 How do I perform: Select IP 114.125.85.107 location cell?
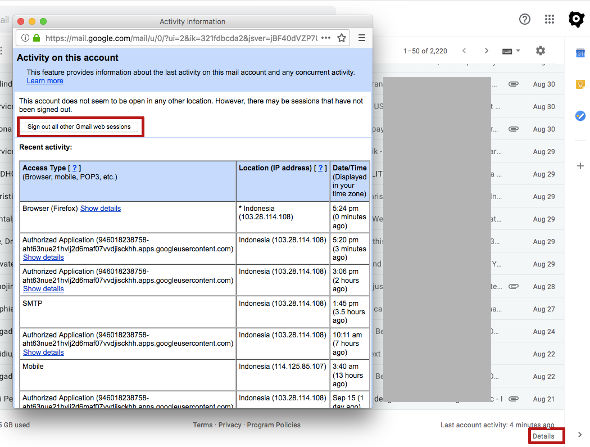click(283, 375)
